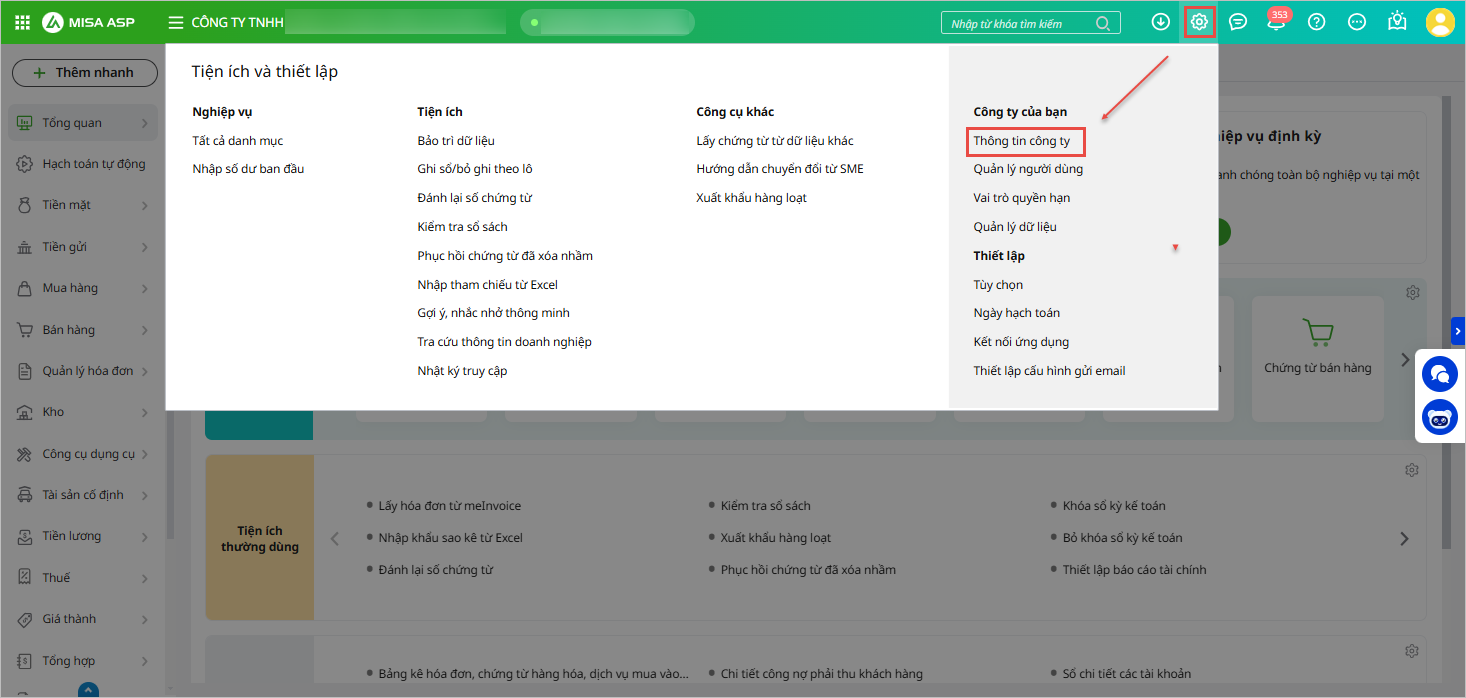Image resolution: width=1466 pixels, height=698 pixels.
Task: Click the Giá thành sidebar icon
Action: pos(24,619)
